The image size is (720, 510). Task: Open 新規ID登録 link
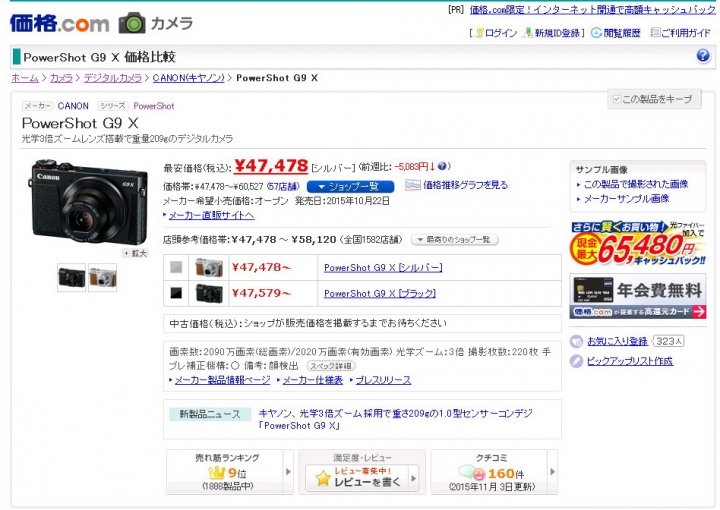(x=557, y=33)
